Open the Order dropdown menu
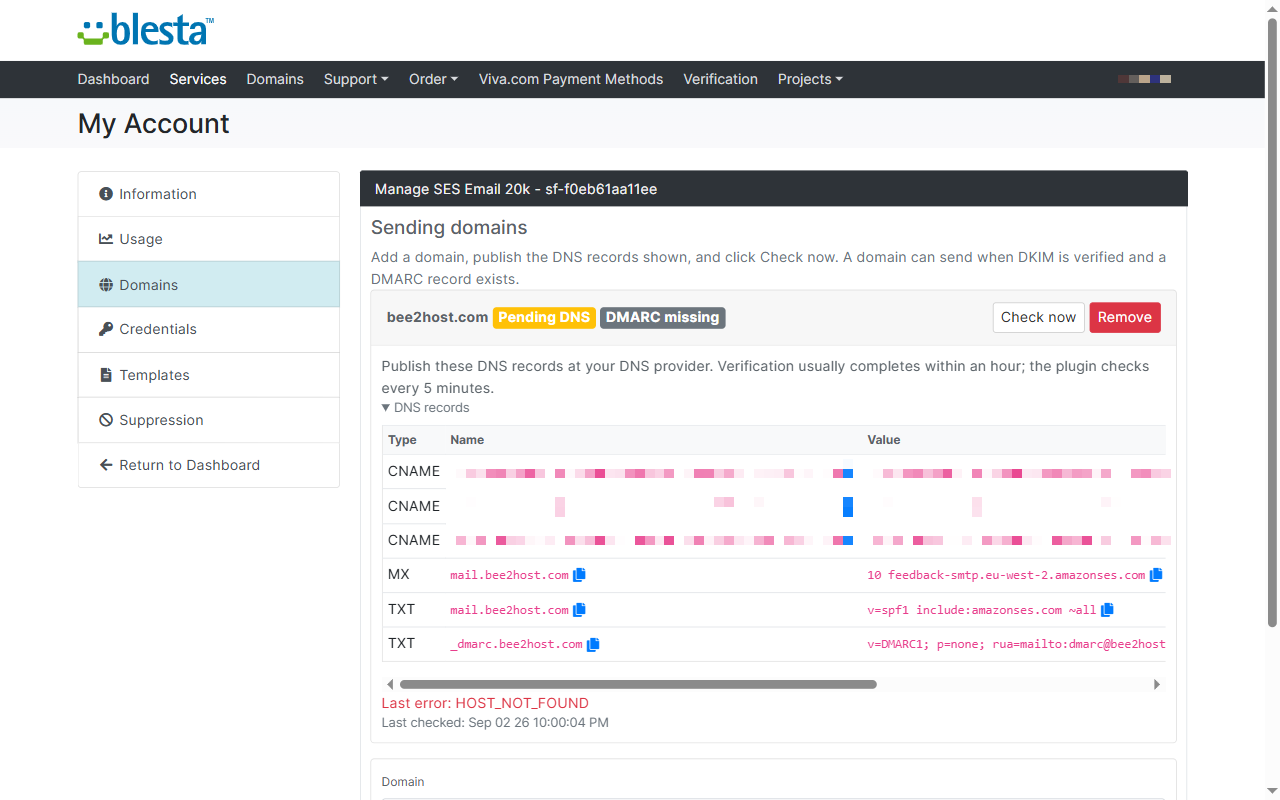 tap(433, 79)
